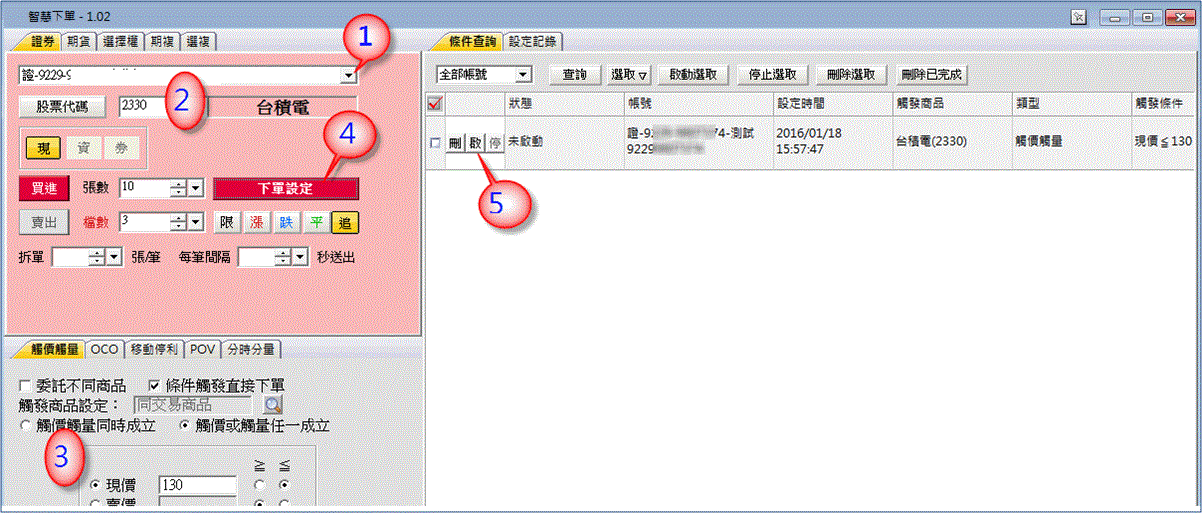Image resolution: width=1202 pixels, height=513 pixels.
Task: Open 張數 quantity dropdown arrow
Action: 196,188
